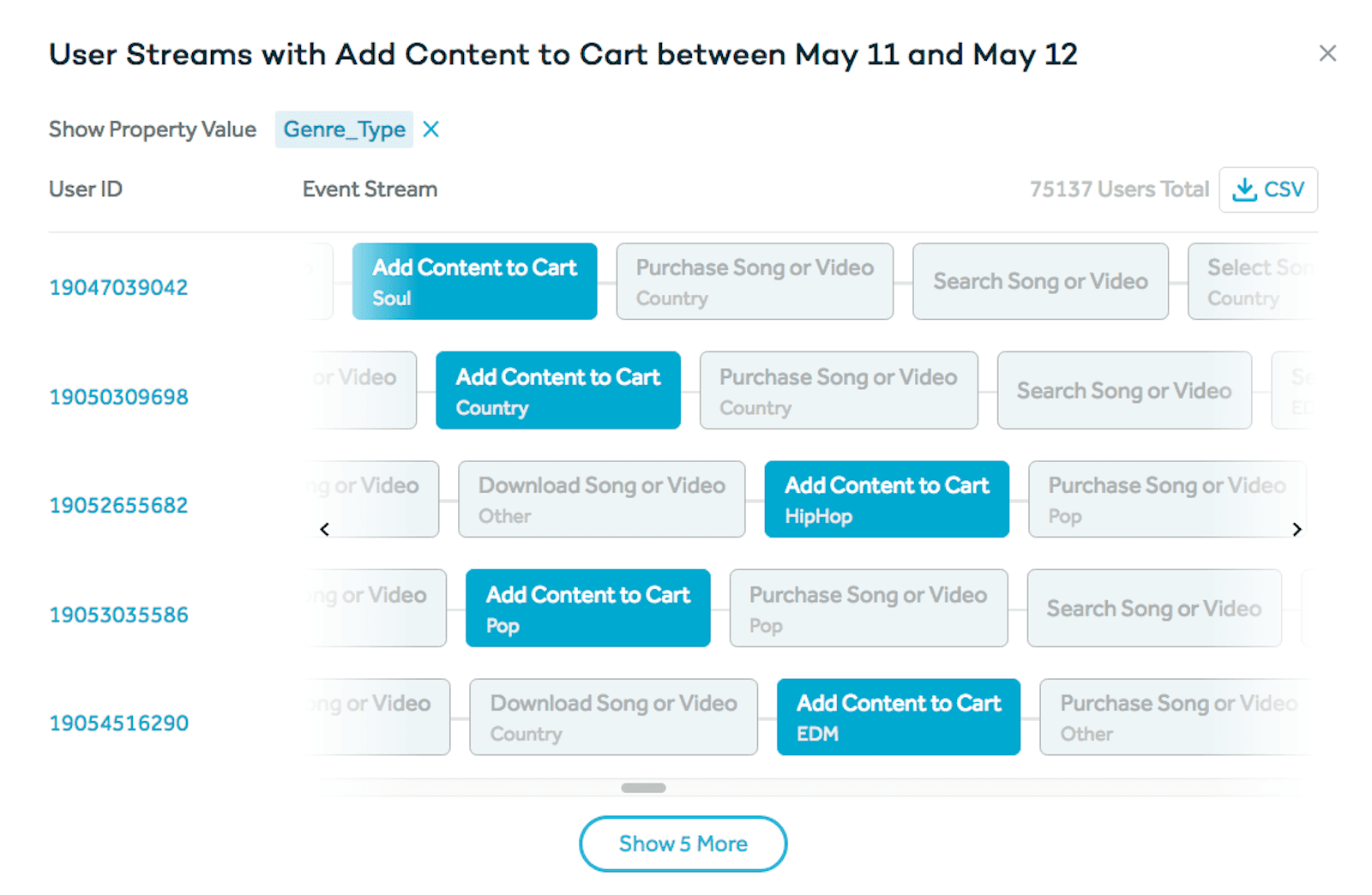Click the Search Song or Video event in first row
This screenshot has height=895, width=1372.
[x=1039, y=281]
